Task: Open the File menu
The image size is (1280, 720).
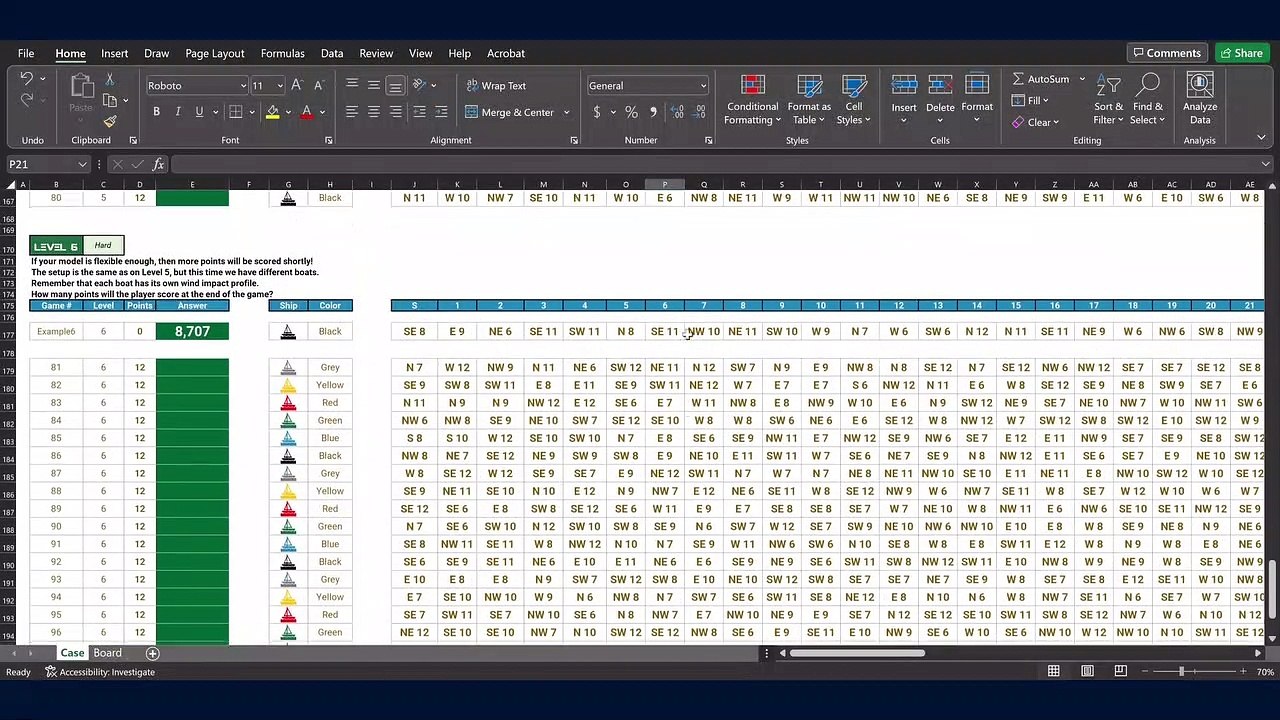Action: 26,53
